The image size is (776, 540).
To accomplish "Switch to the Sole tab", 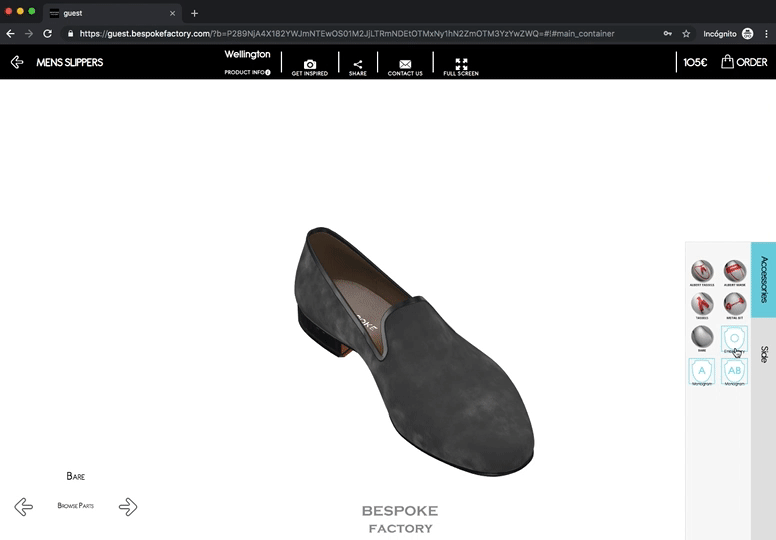I will 763,354.
